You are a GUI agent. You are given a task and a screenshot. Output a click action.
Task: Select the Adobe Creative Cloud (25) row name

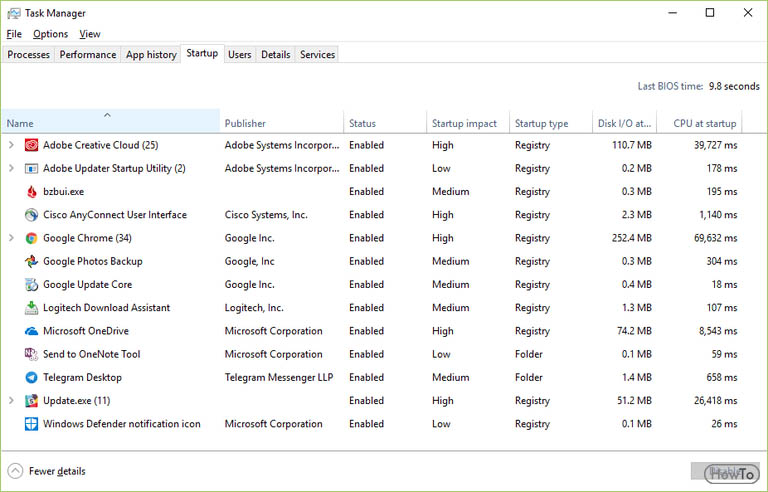[x=100, y=145]
